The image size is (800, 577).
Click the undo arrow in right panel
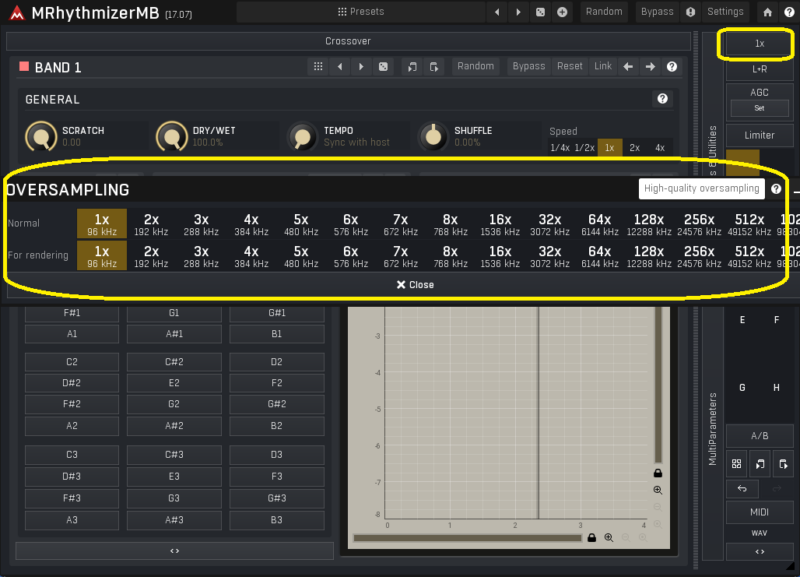[x=741, y=489]
